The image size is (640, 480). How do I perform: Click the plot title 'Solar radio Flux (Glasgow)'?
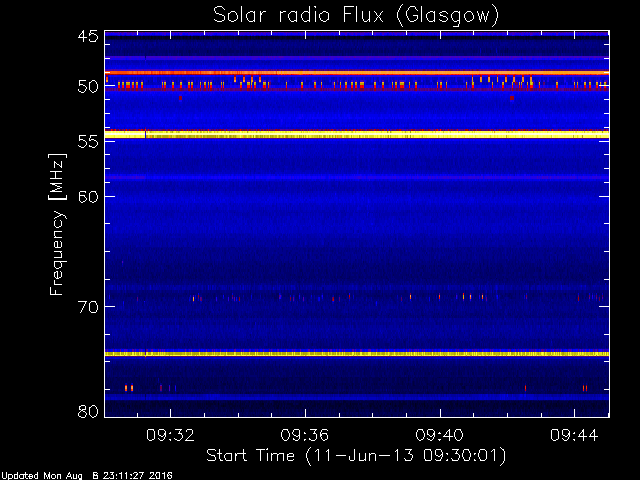tap(356, 16)
